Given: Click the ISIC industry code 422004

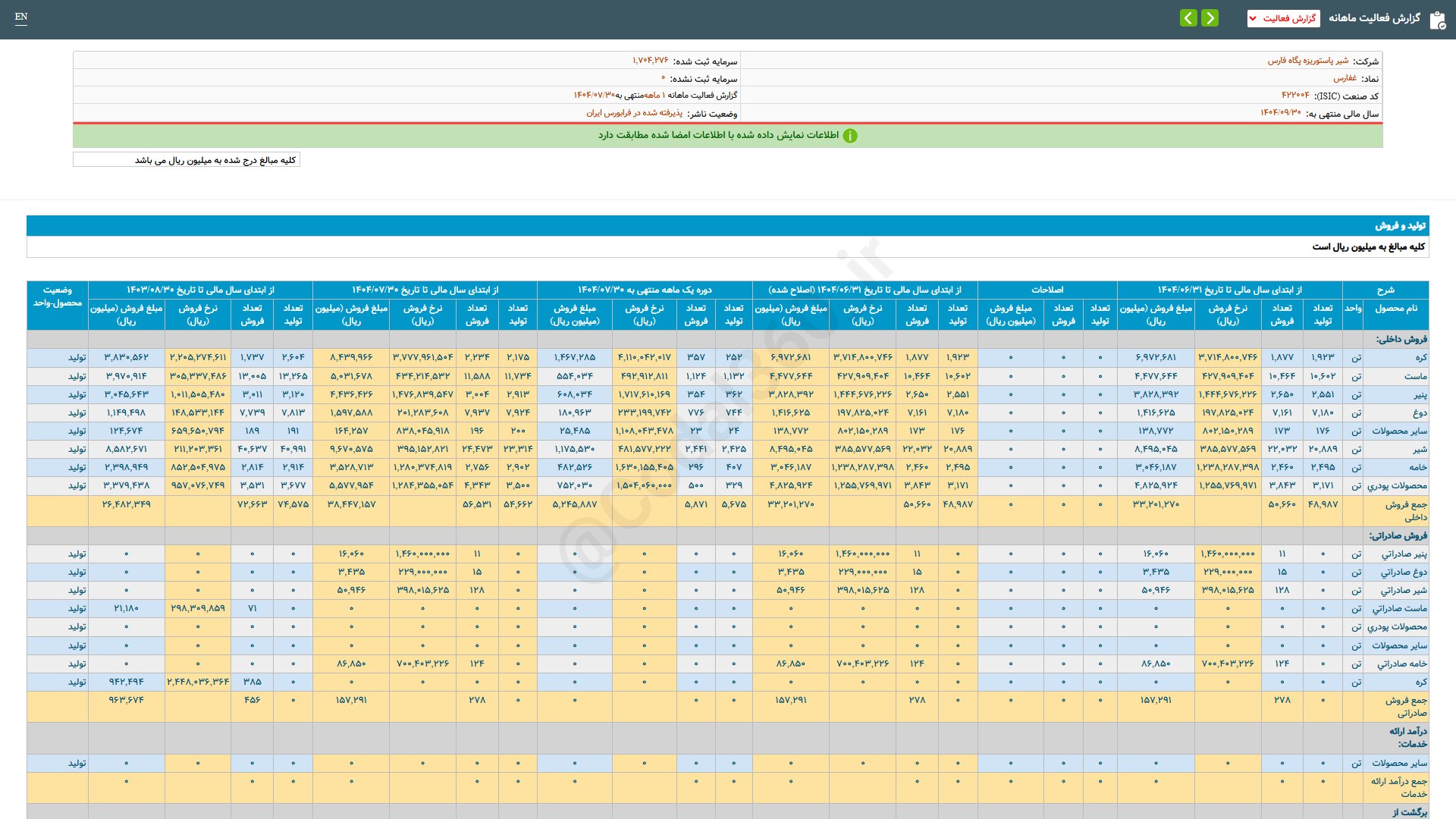Looking at the screenshot, I should tap(1295, 96).
